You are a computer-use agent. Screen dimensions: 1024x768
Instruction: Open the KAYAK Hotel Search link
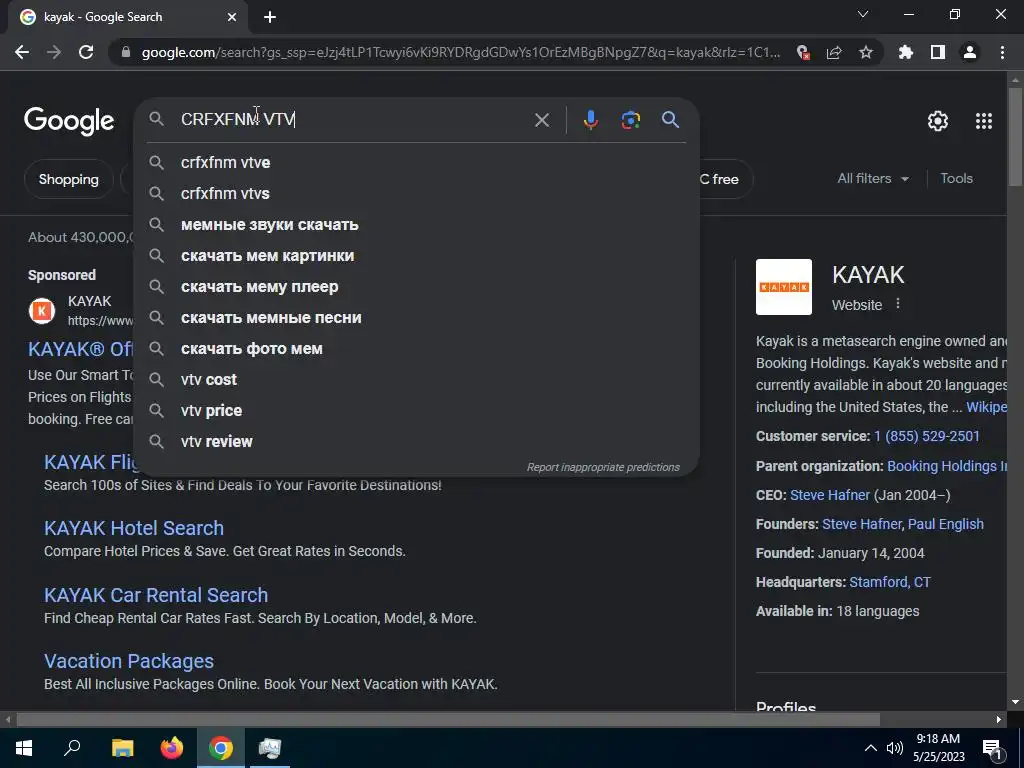(x=134, y=528)
